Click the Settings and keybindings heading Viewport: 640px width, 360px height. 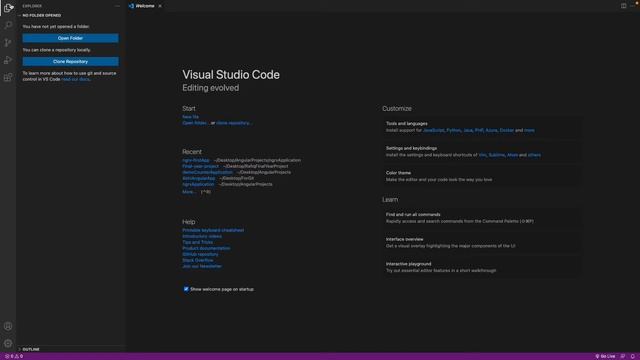(x=411, y=148)
